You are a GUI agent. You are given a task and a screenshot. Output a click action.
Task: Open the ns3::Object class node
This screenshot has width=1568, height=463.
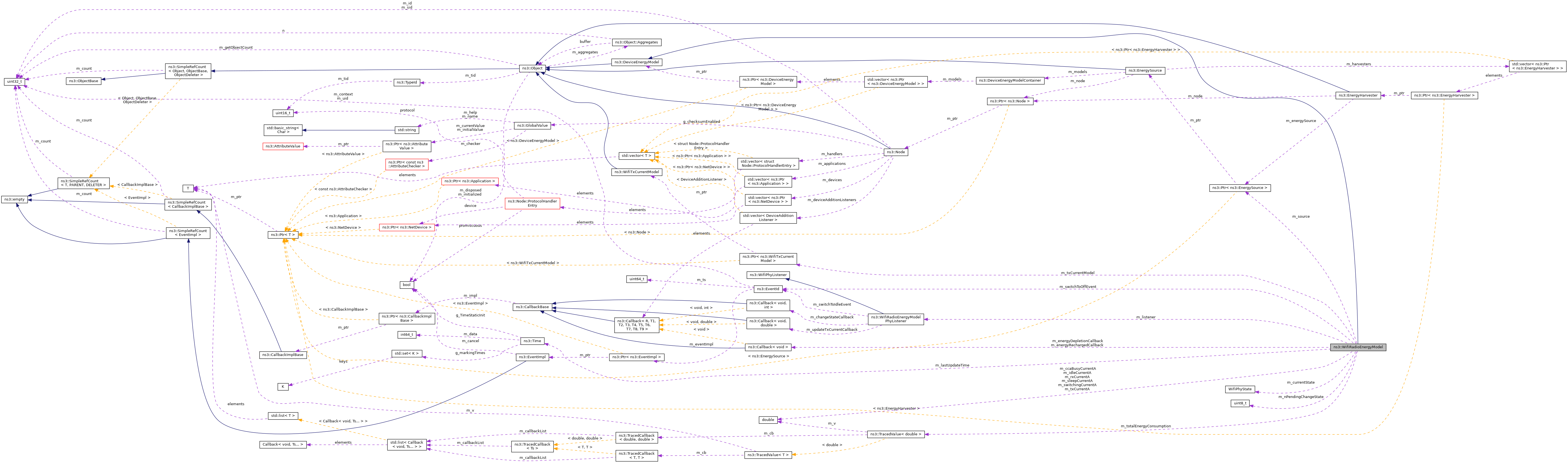[x=532, y=68]
